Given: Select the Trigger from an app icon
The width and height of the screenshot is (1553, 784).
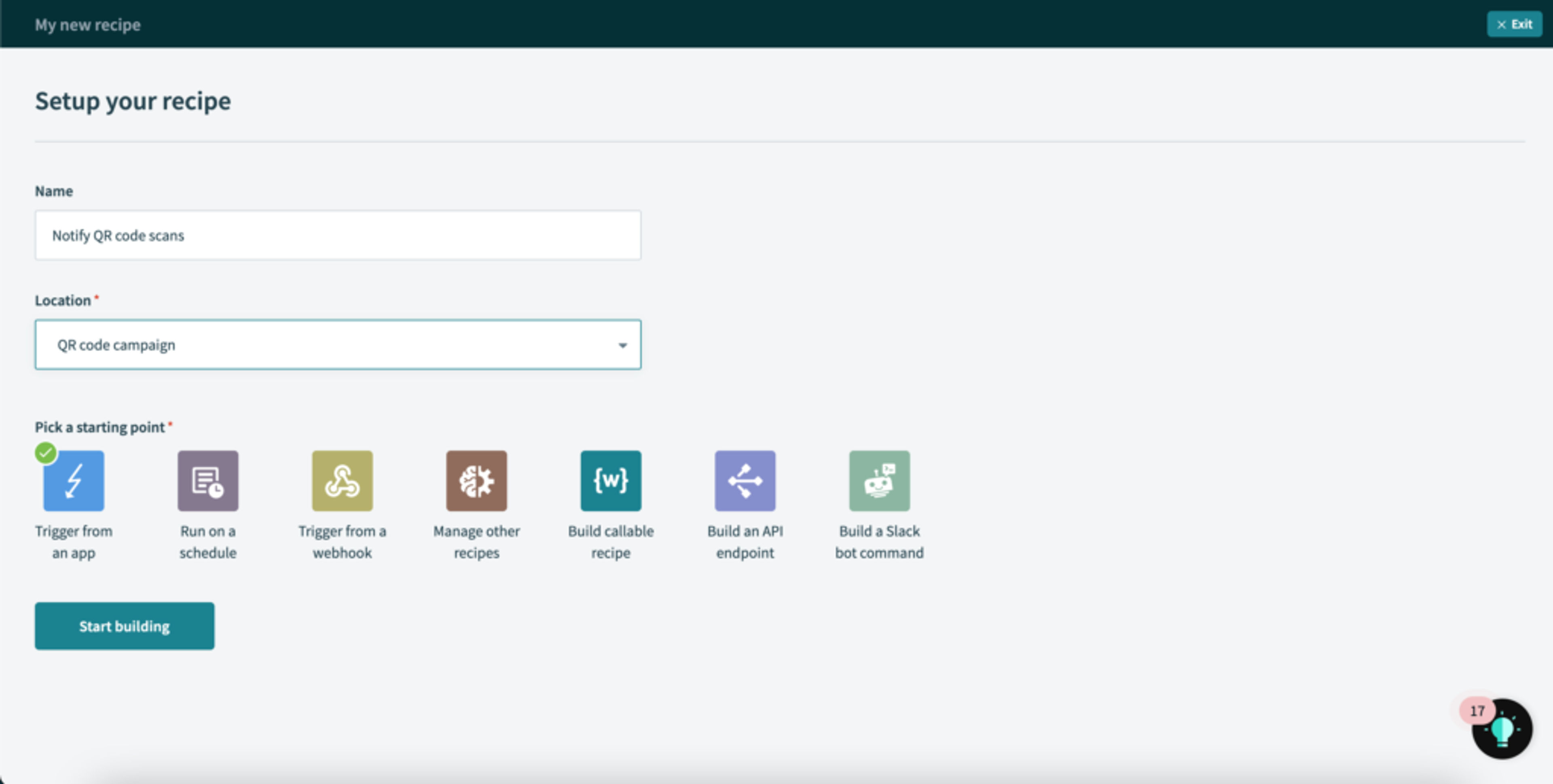Looking at the screenshot, I should pyautogui.click(x=74, y=480).
